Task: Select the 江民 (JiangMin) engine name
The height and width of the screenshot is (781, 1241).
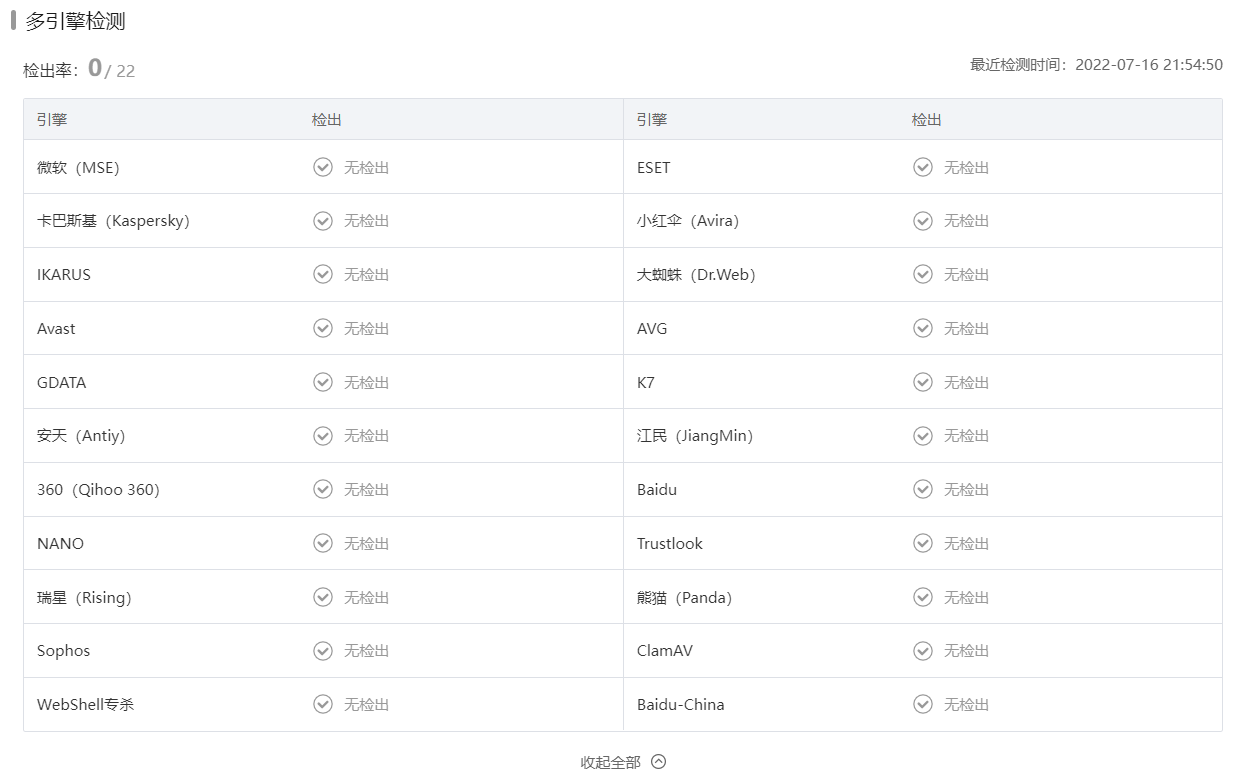Action: pos(695,436)
